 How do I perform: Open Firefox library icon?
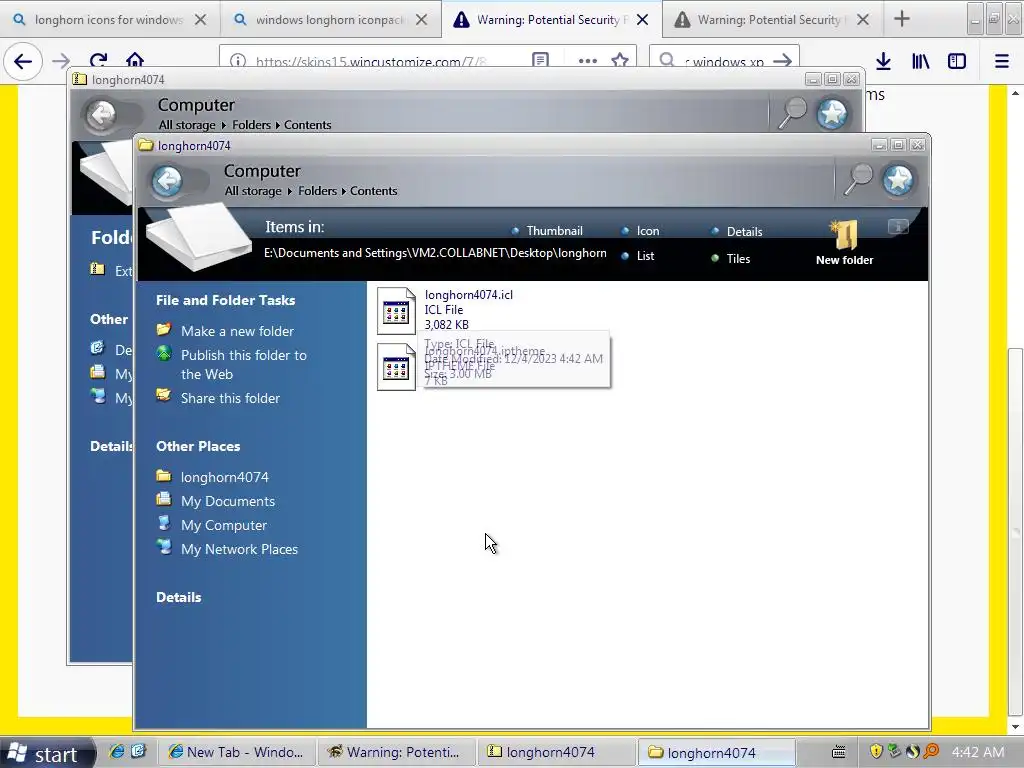tap(920, 61)
